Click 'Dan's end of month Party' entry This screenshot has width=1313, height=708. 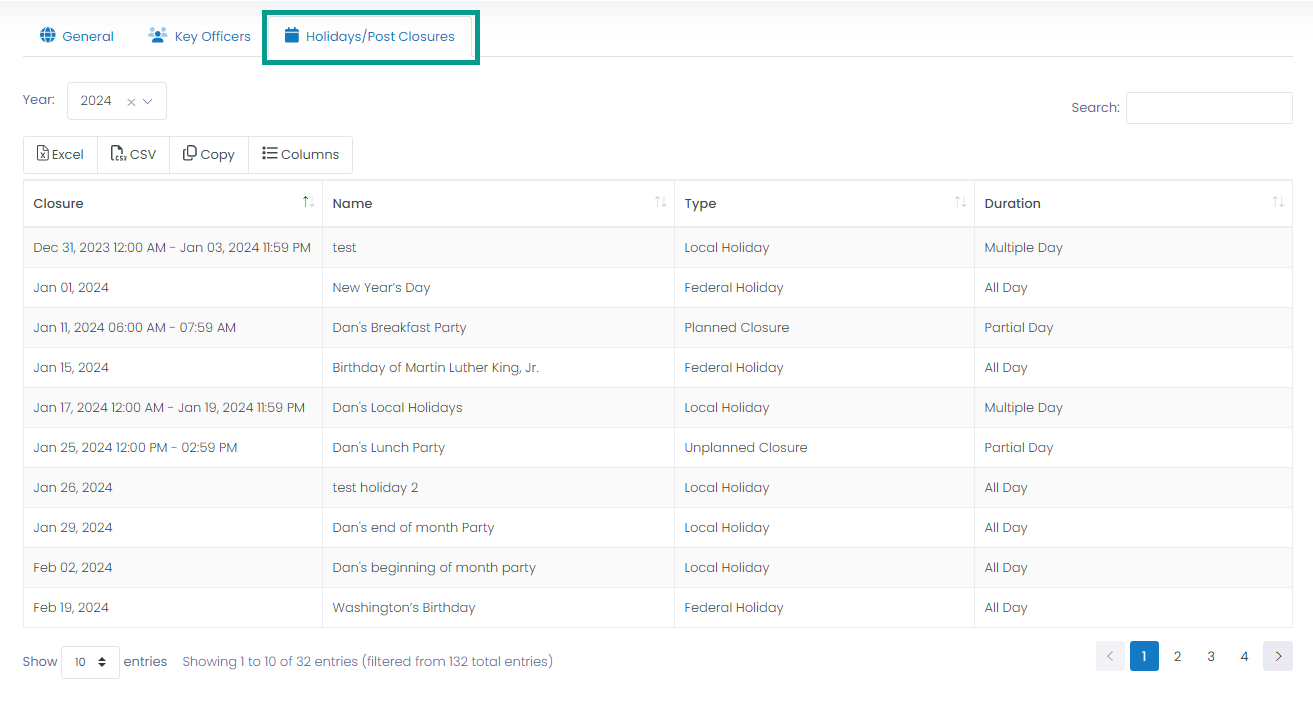(413, 527)
